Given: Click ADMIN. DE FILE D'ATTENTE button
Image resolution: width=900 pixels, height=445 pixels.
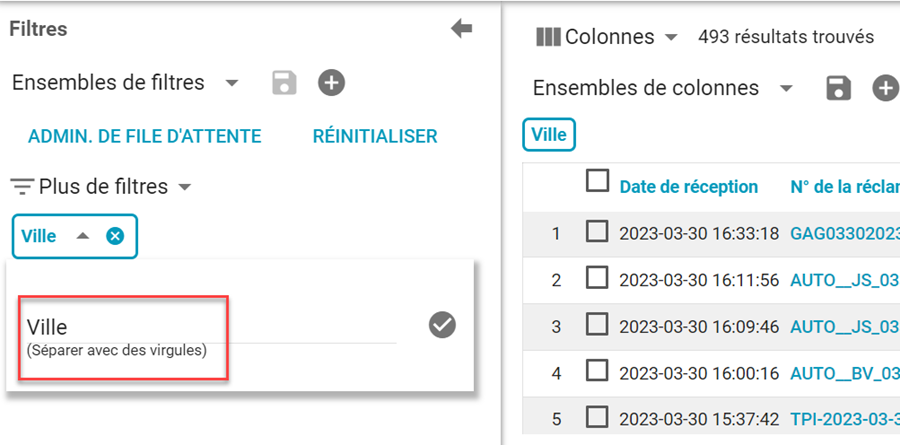Looking at the screenshot, I should (144, 136).
